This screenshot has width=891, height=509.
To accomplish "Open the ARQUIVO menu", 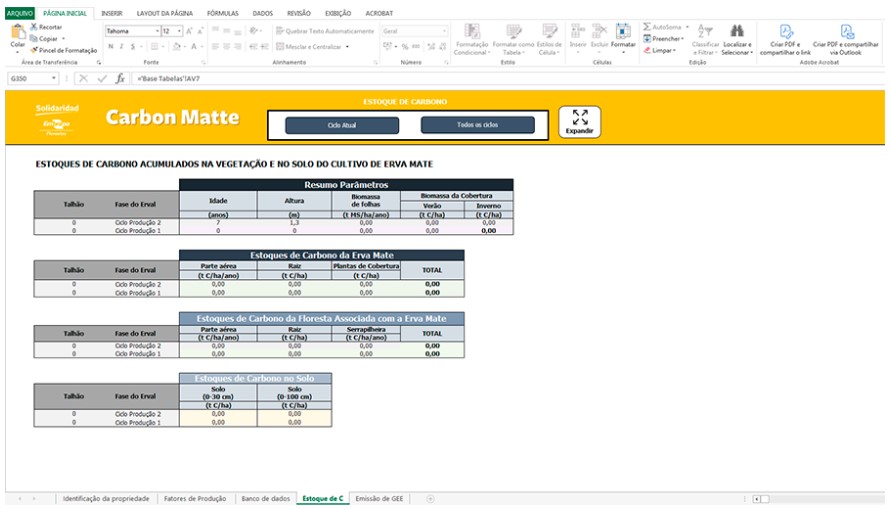I will [x=20, y=13].
